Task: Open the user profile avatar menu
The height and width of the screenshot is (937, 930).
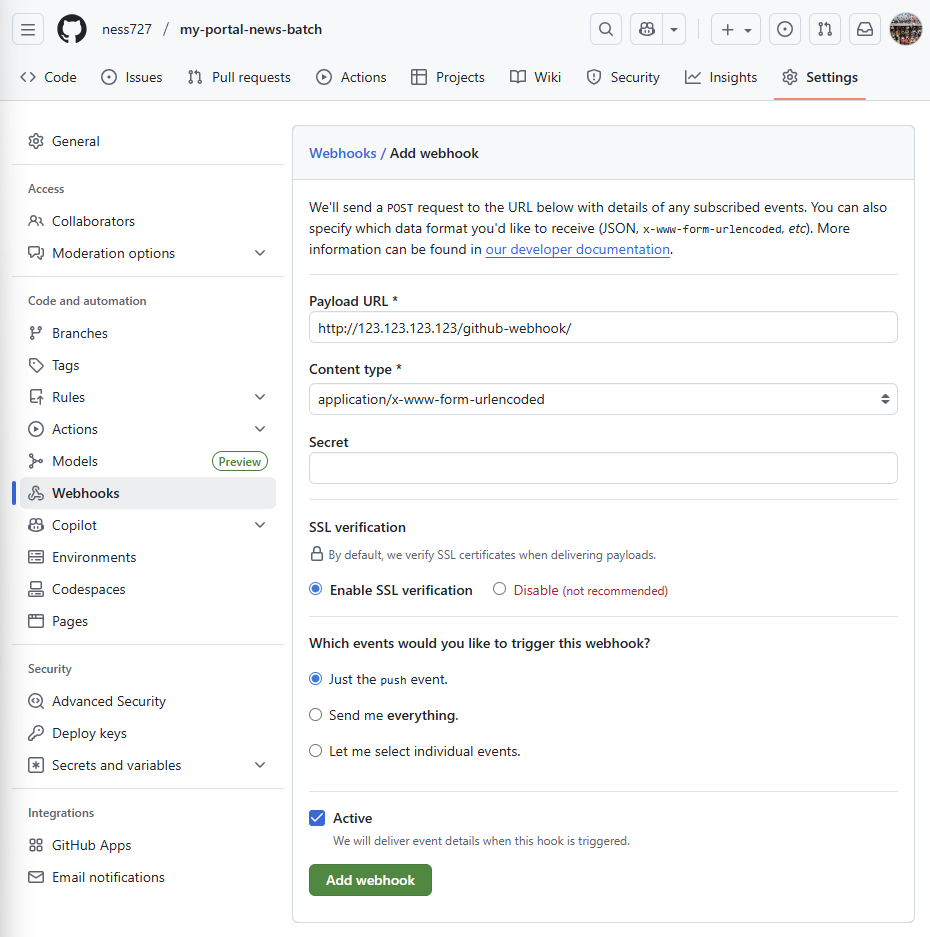Action: (x=905, y=29)
